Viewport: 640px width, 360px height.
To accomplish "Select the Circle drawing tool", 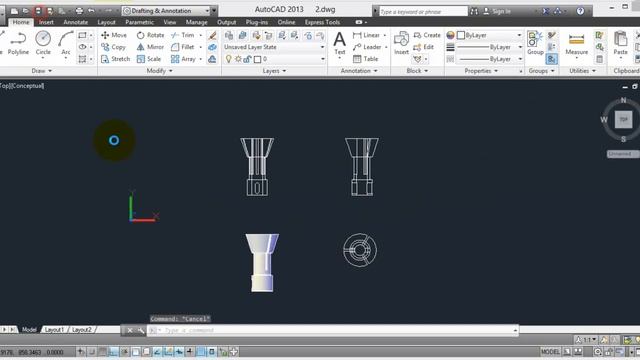I will coord(43,43).
